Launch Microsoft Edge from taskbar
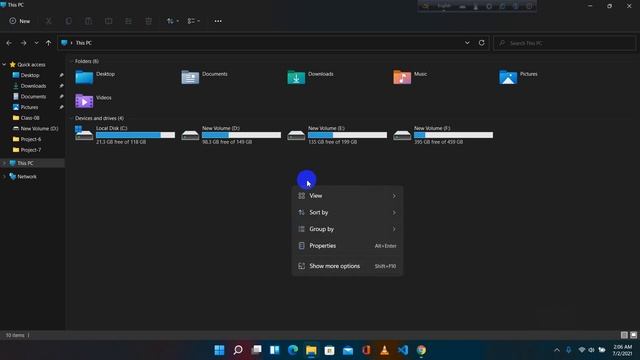 [x=293, y=350]
